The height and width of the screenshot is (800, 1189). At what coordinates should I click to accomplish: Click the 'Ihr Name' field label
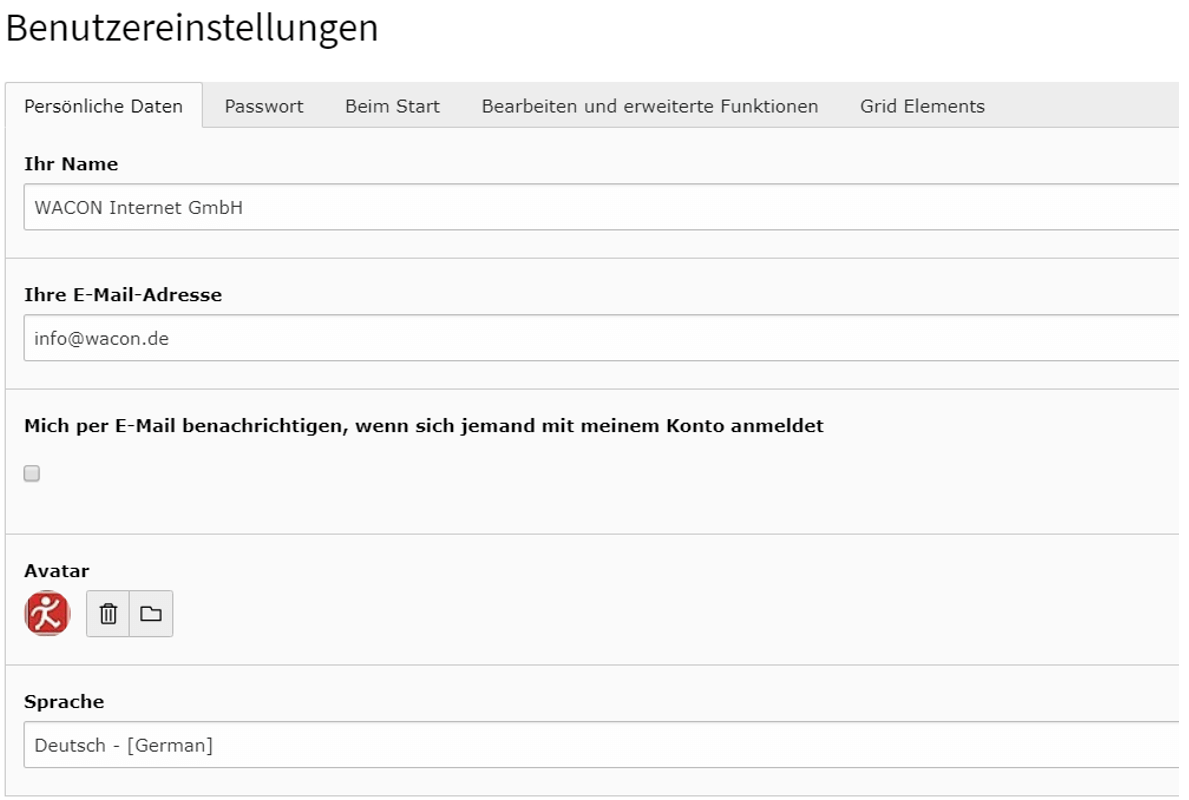click(71, 164)
